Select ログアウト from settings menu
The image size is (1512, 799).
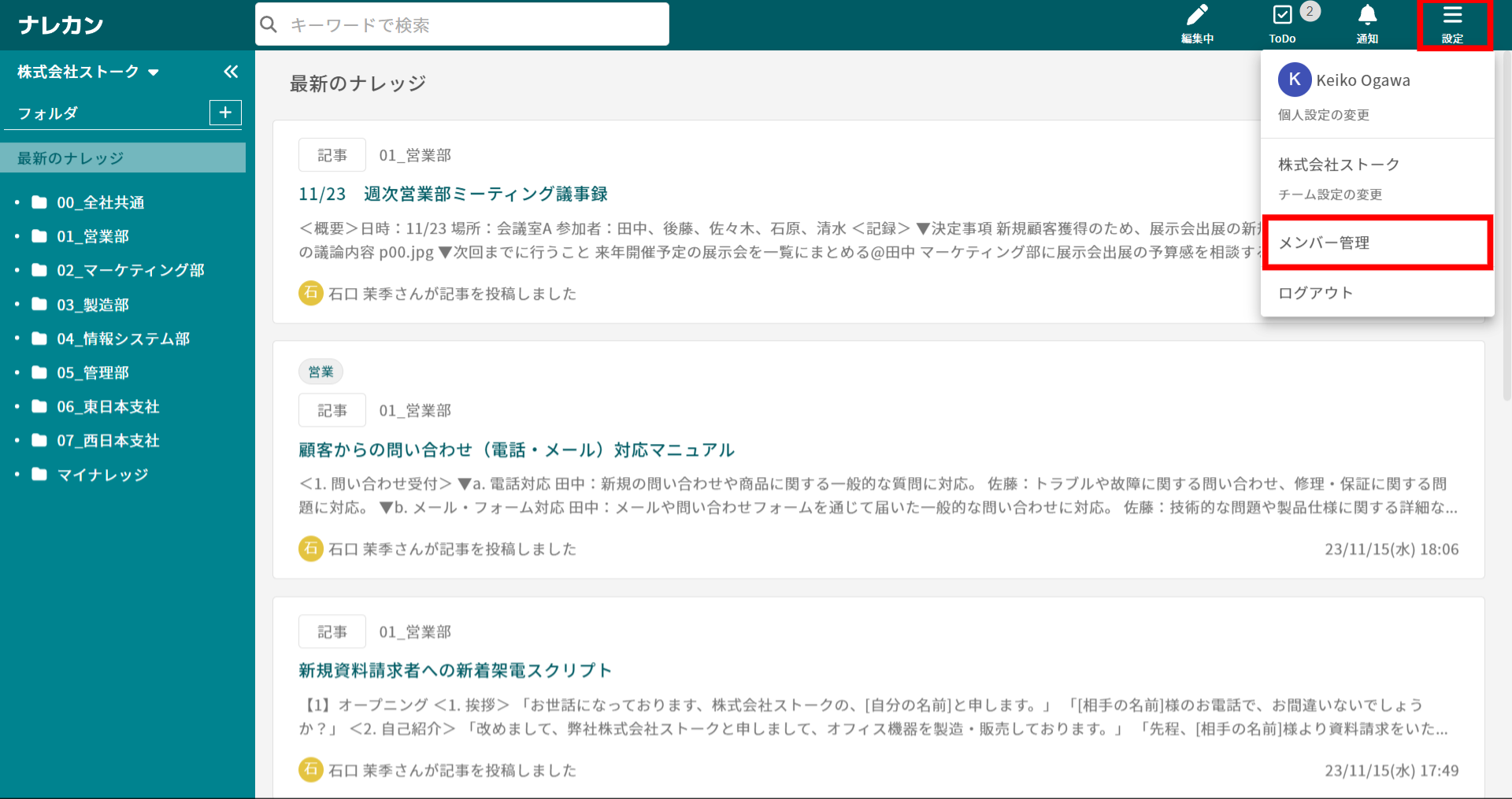coord(1315,293)
